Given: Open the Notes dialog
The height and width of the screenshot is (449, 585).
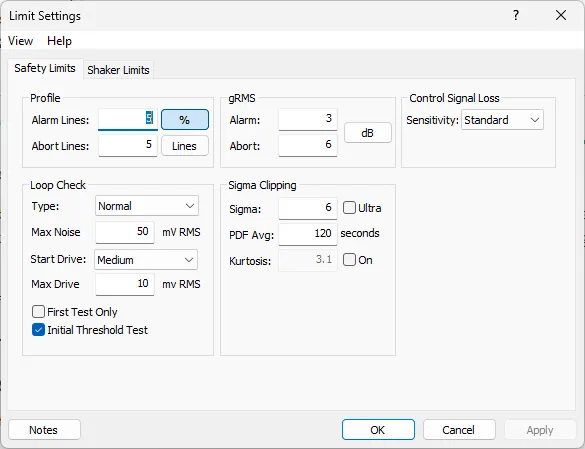Looking at the screenshot, I should (44, 430).
